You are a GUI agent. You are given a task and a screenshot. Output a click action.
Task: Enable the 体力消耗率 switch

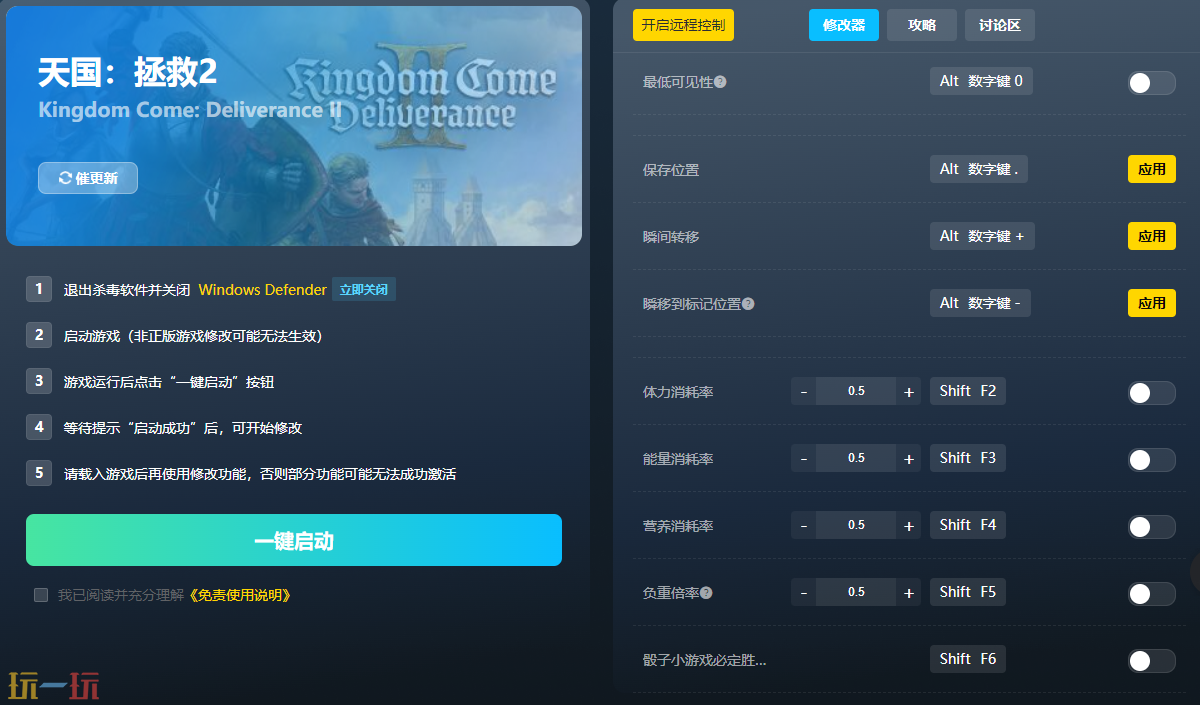tap(1151, 393)
